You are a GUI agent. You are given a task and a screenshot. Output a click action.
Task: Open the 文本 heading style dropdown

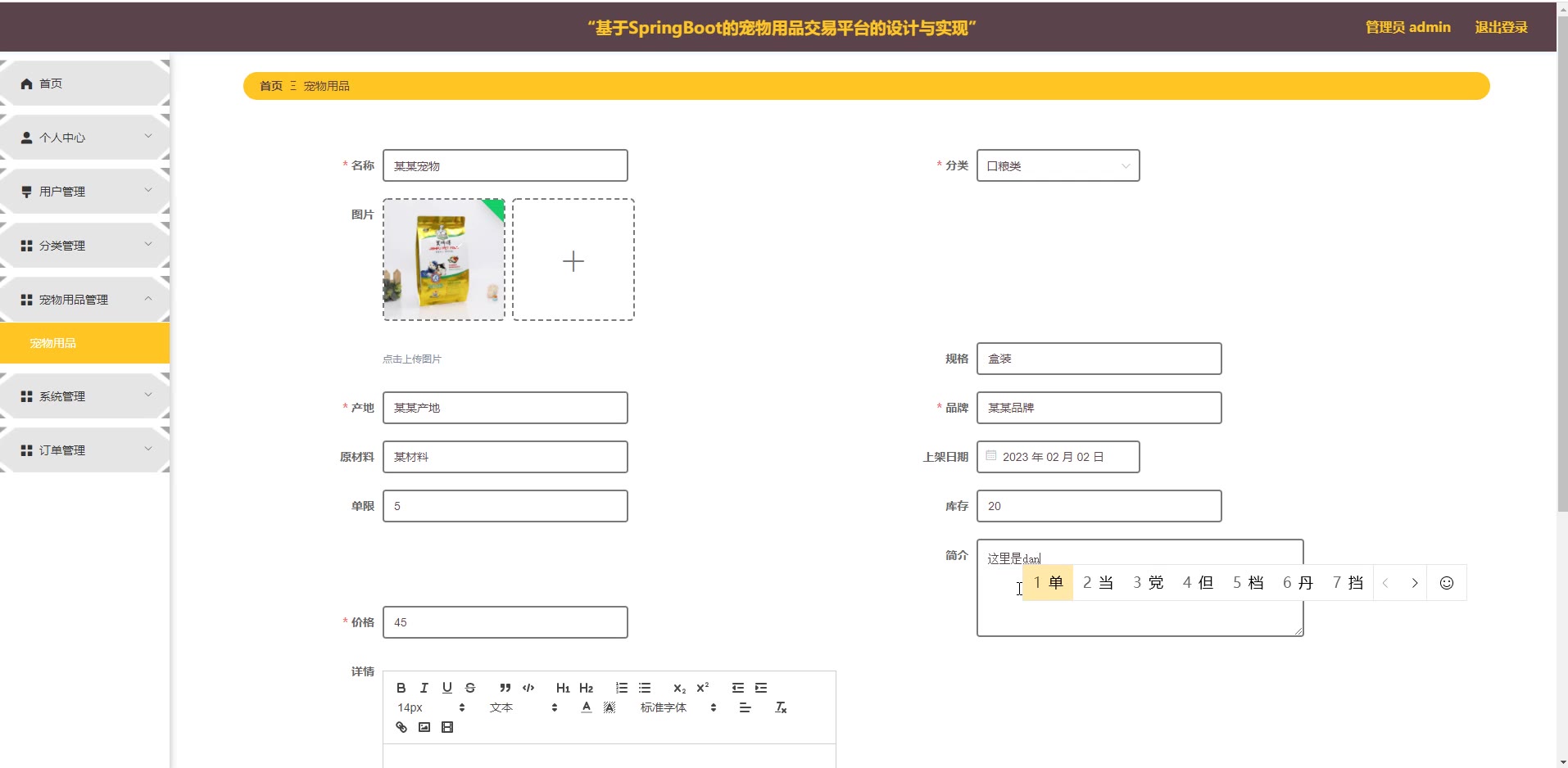[523, 707]
